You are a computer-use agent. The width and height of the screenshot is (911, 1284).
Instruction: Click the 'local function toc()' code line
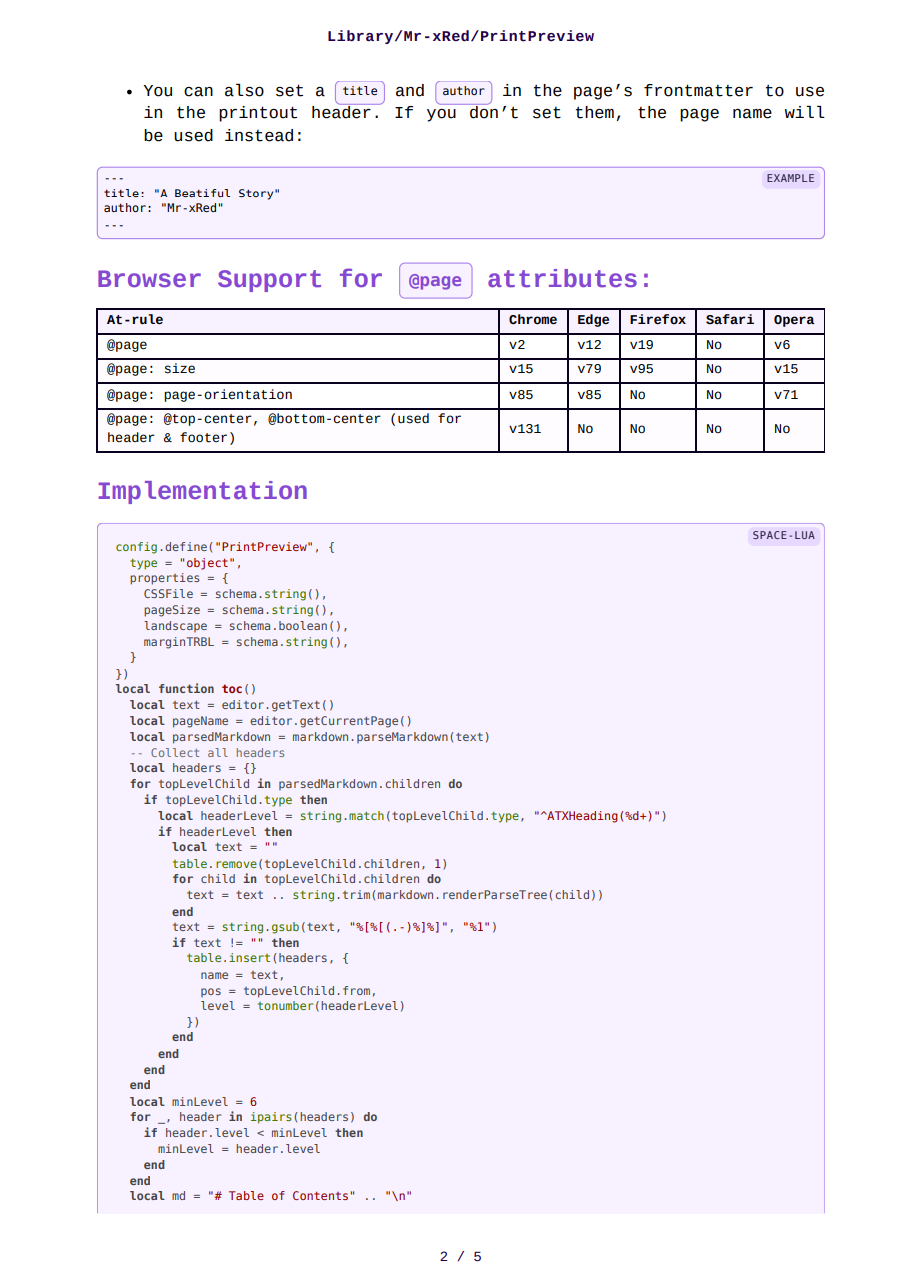pyautogui.click(x=186, y=689)
